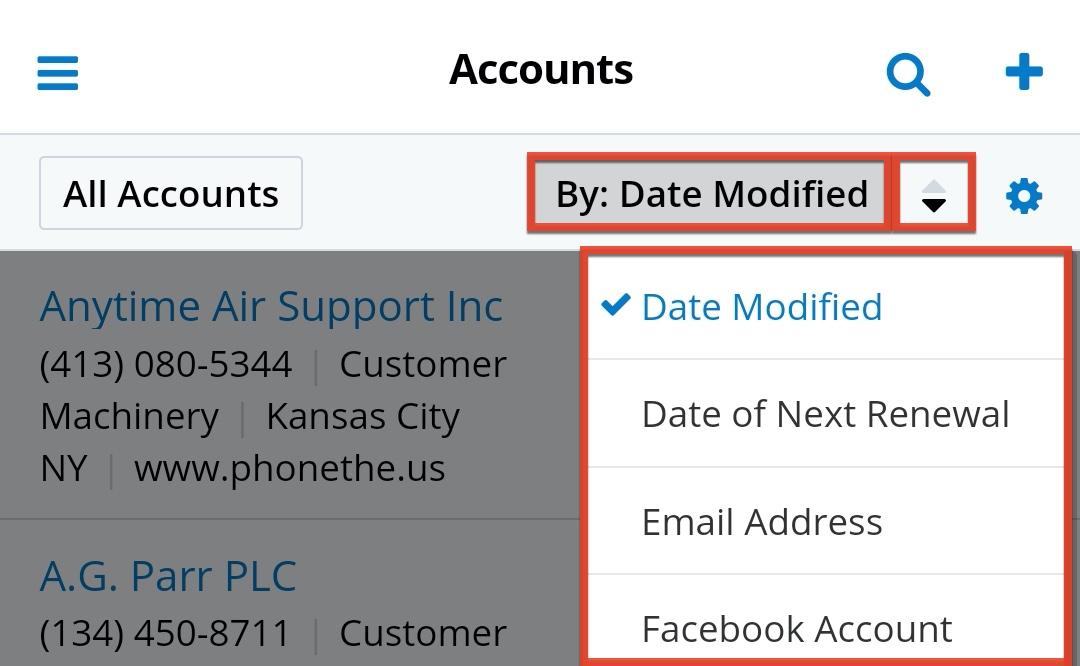Click the checkmark beside Date Modified

[x=616, y=306]
